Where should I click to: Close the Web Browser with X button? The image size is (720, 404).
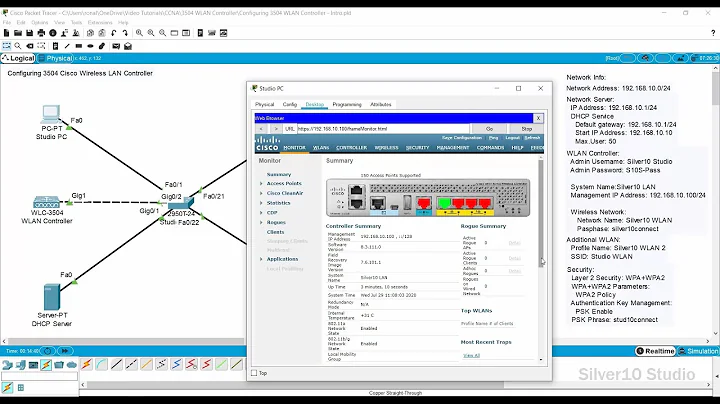538,118
